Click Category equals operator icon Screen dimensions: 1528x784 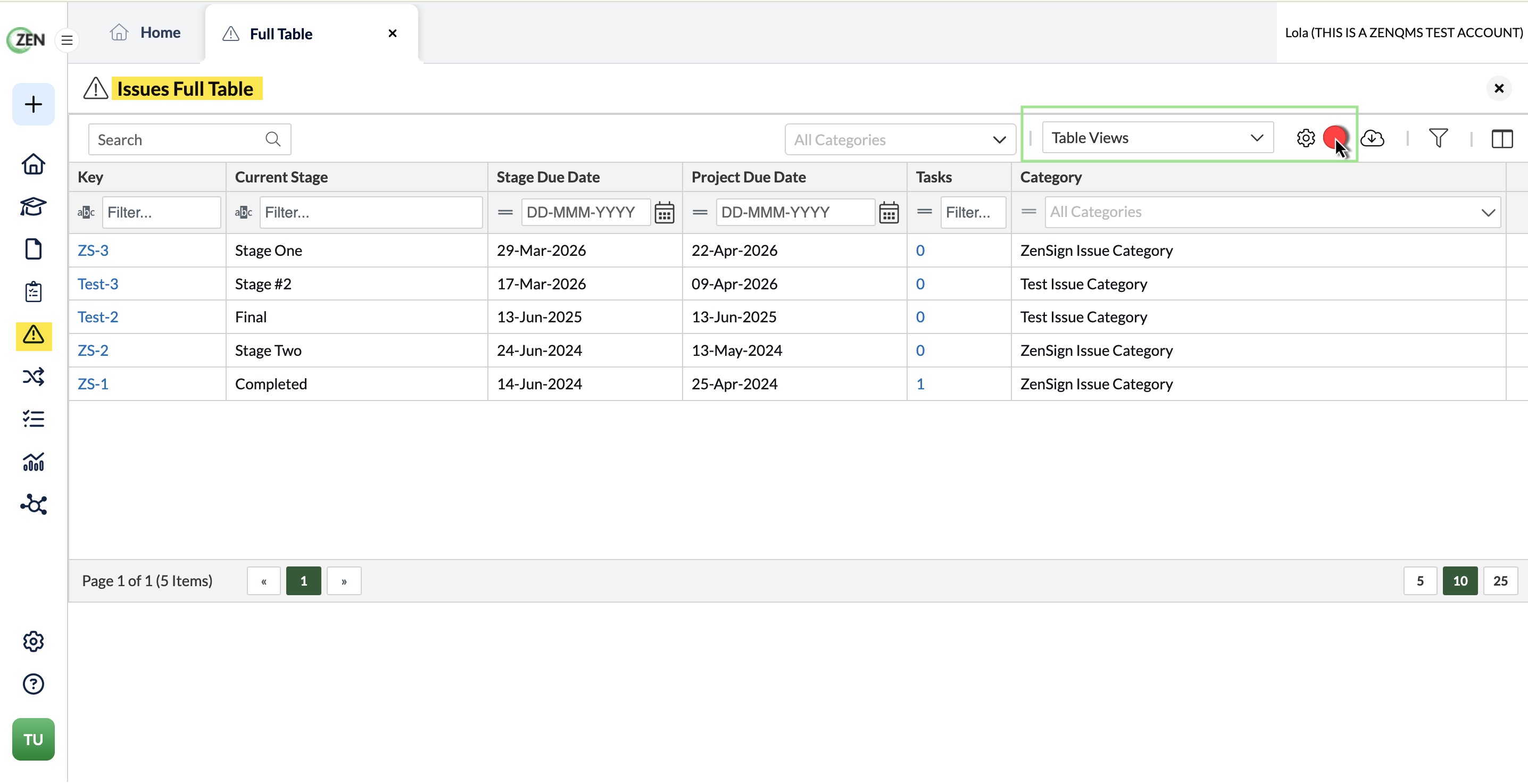pos(1028,212)
